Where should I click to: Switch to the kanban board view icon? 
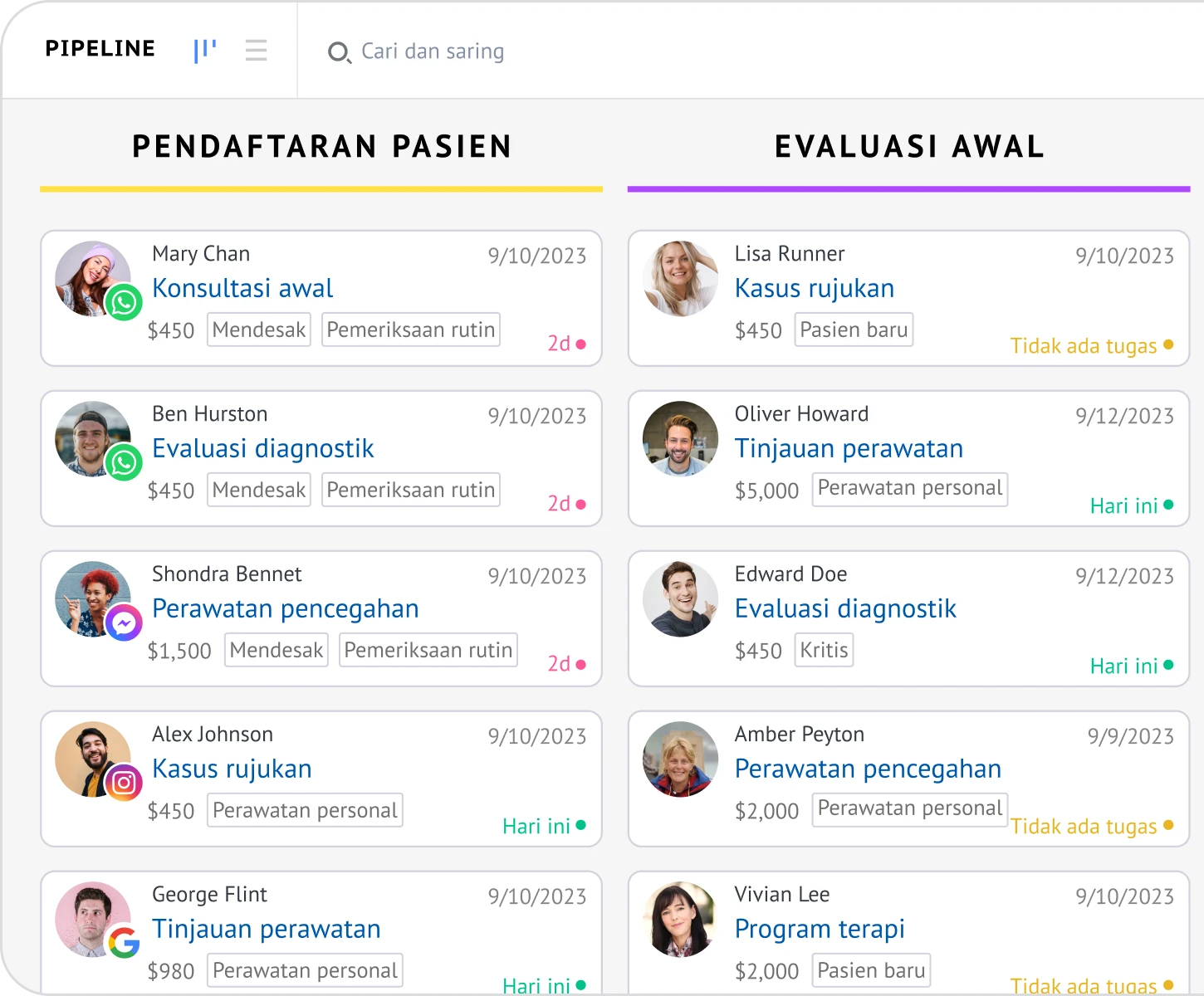(x=204, y=51)
